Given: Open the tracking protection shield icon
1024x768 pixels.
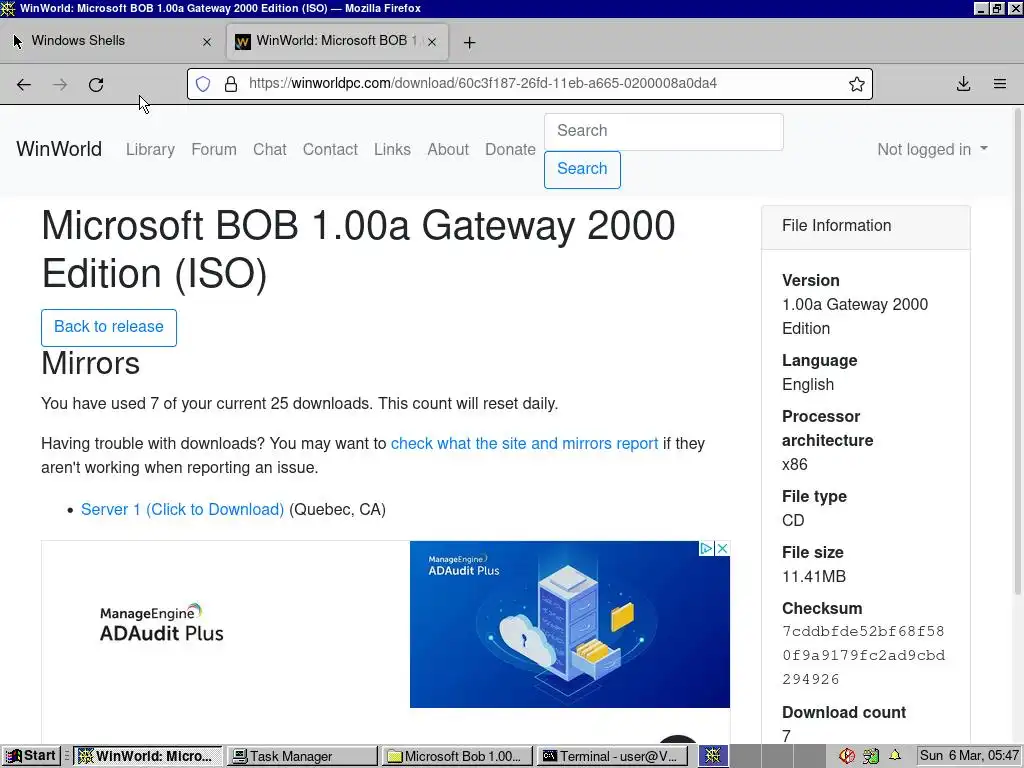Looking at the screenshot, I should [203, 84].
